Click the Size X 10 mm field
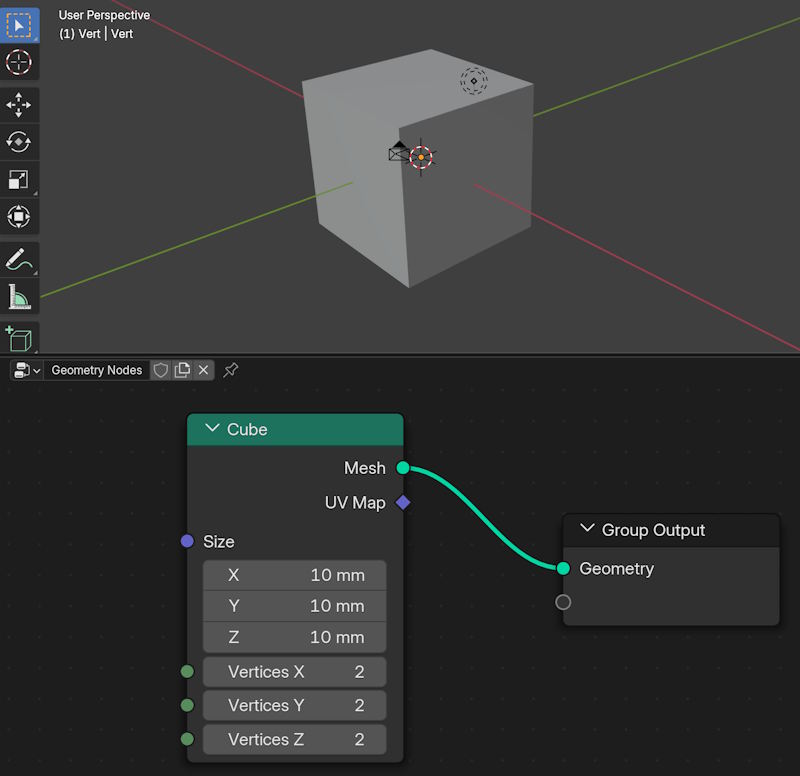800x776 pixels. coord(295,575)
